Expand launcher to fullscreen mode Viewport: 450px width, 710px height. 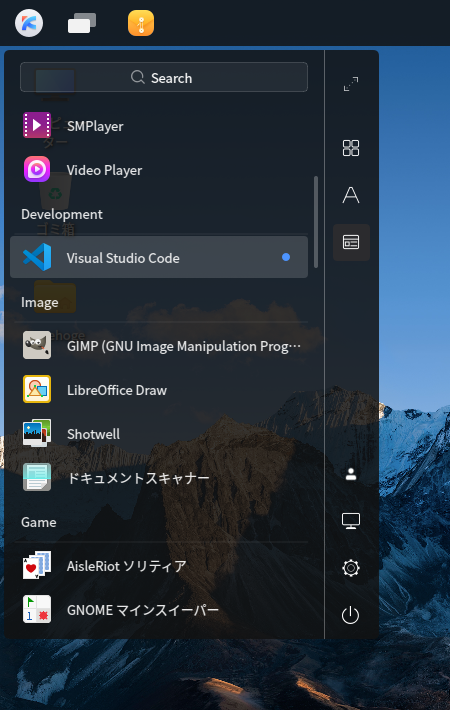[351, 84]
